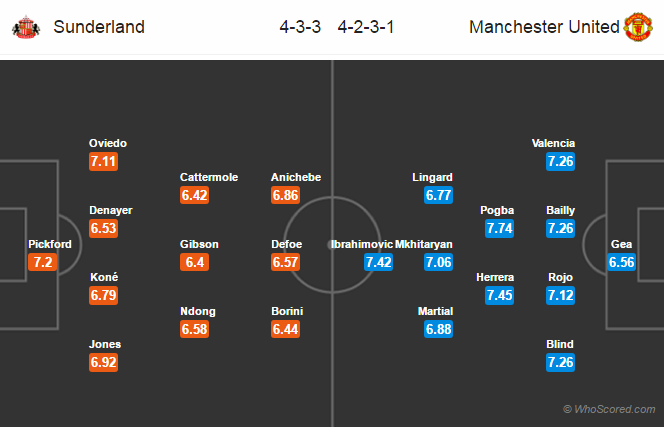This screenshot has height=427, width=664.
Task: Click Martial's 6.88 rating badge
Action: click(439, 329)
